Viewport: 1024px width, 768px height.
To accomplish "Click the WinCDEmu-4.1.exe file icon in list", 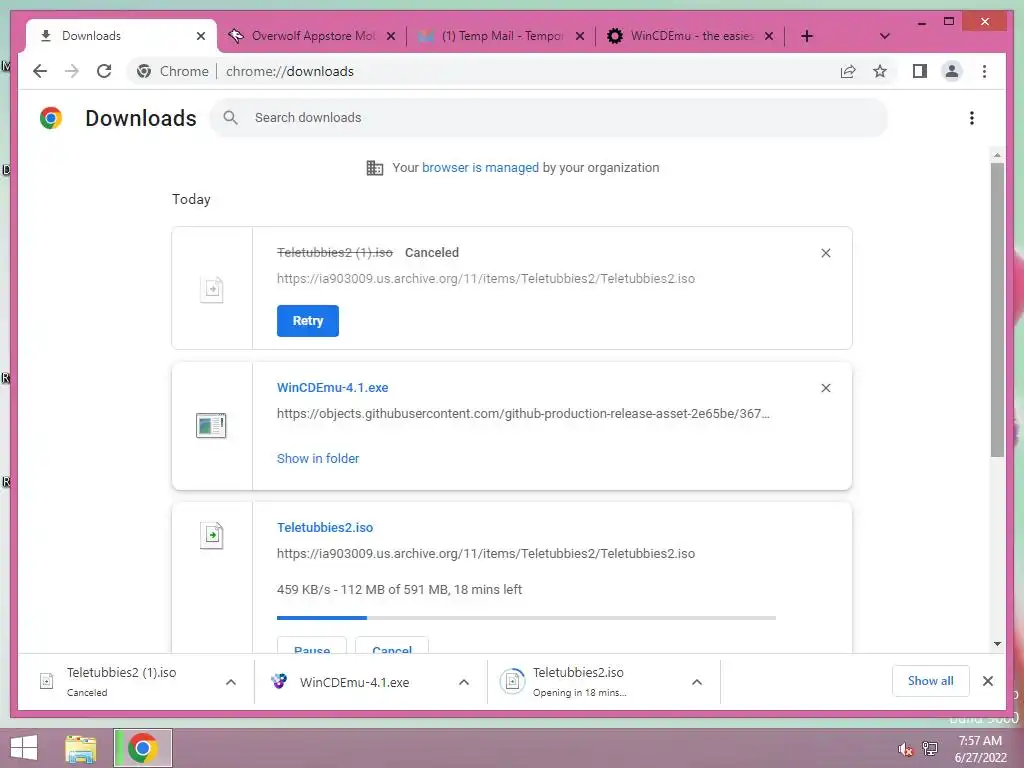I will click(211, 426).
